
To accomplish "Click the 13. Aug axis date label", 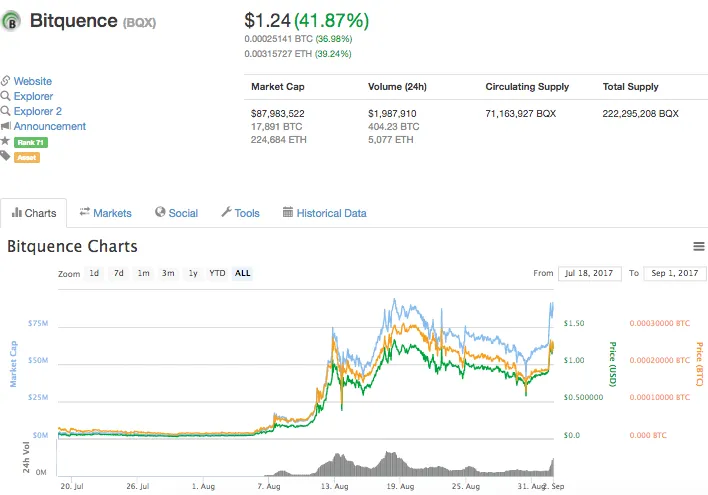I will pos(335,486).
